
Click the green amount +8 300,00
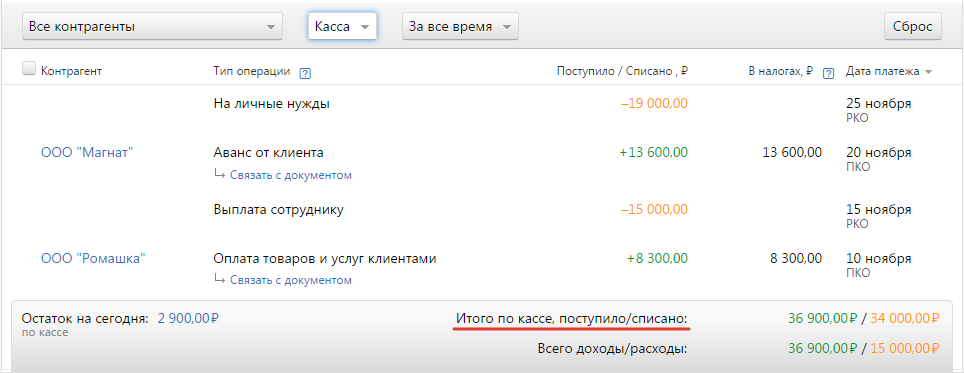[x=657, y=259]
